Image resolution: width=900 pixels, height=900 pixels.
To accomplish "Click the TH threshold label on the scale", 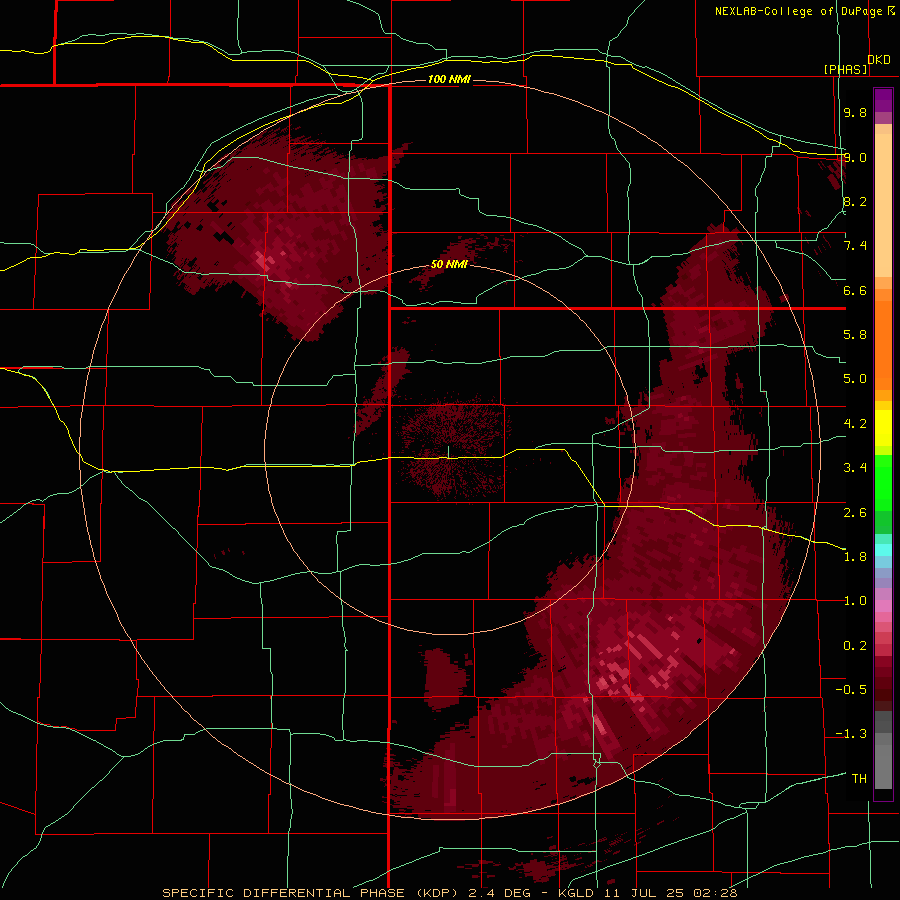I will [859, 779].
